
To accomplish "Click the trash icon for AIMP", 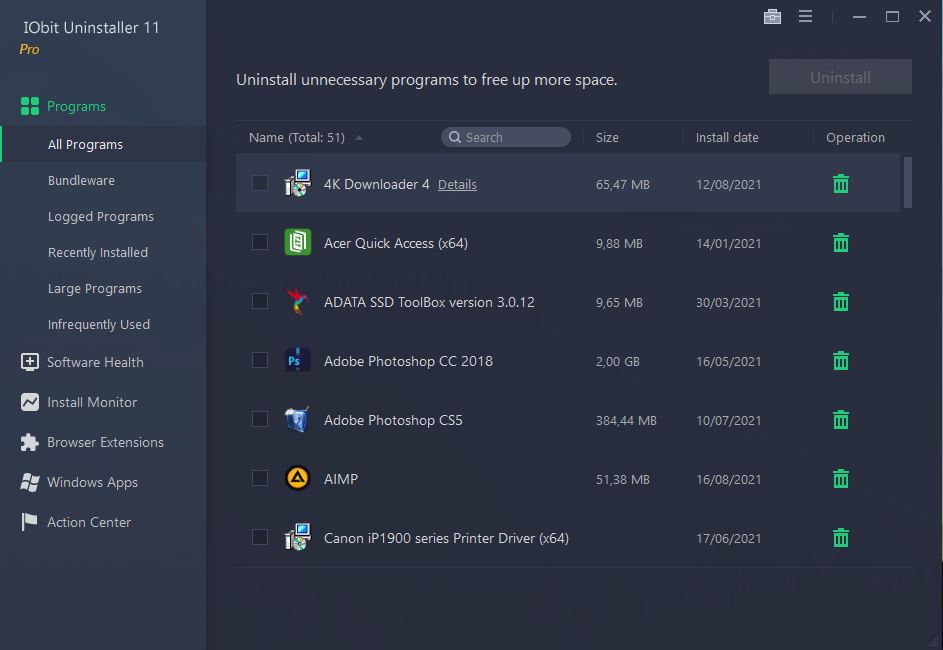I will coord(841,478).
